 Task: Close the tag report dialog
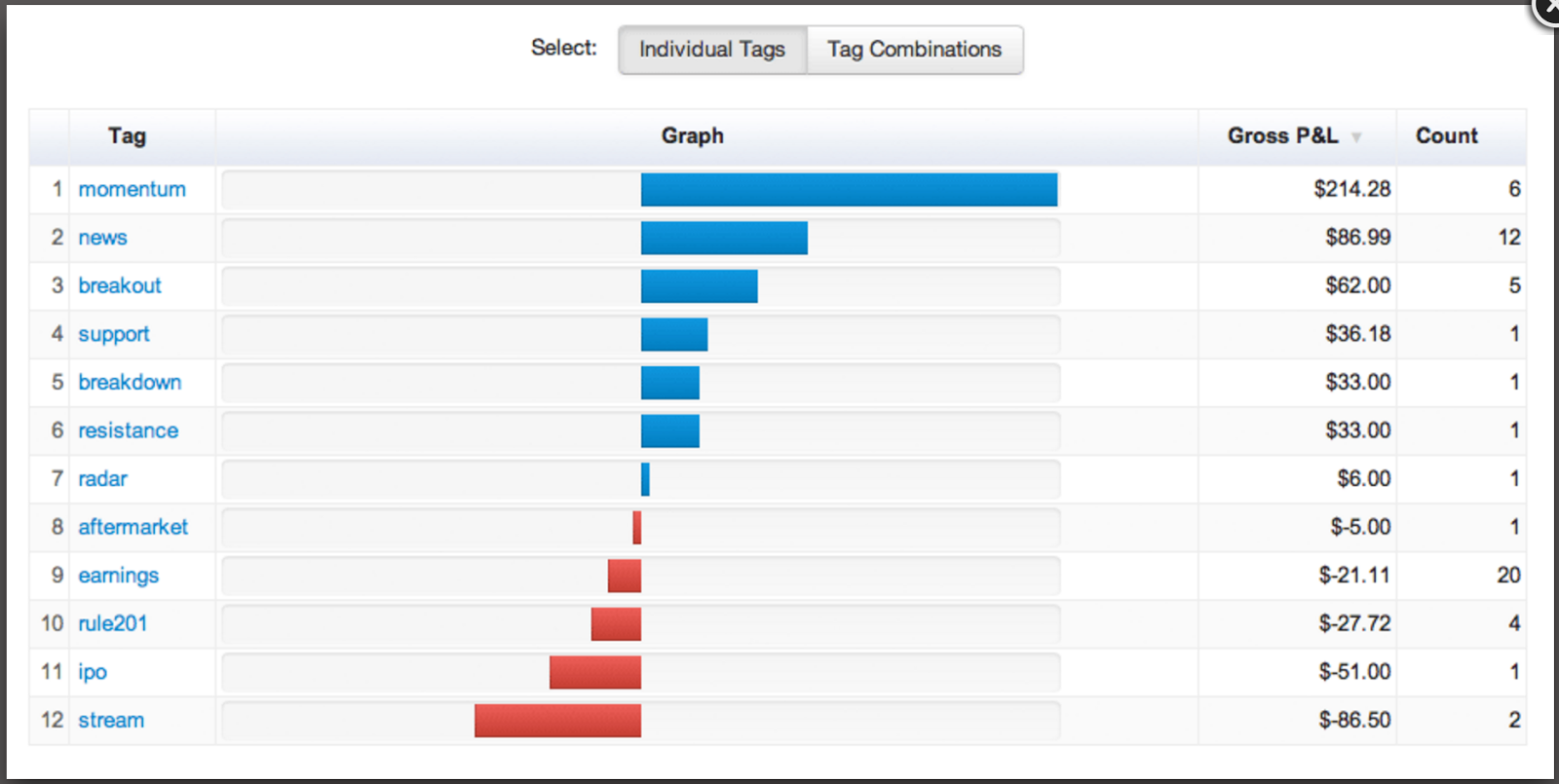[x=1549, y=8]
